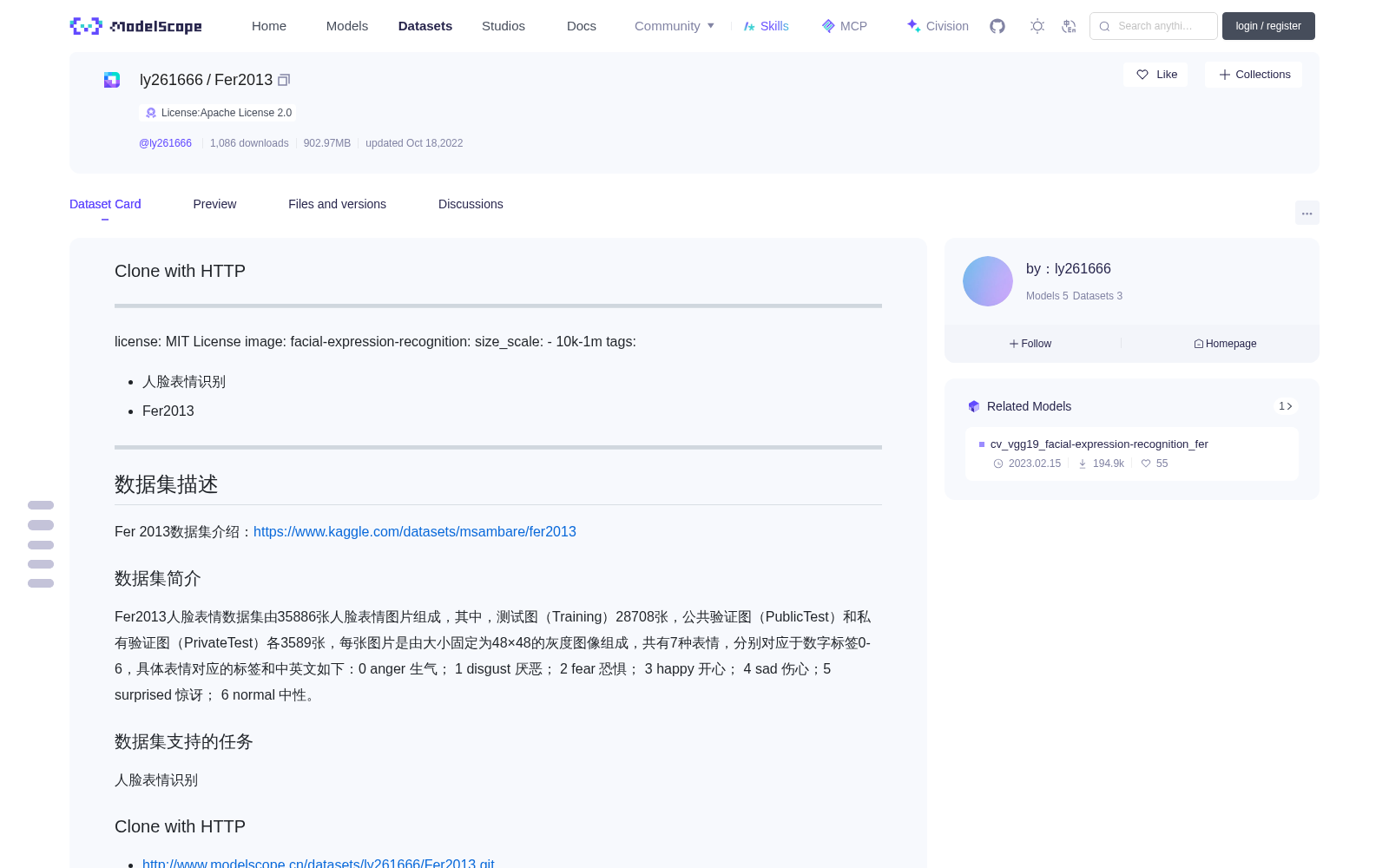Click the first outline bar in the left sidebar

(x=41, y=505)
